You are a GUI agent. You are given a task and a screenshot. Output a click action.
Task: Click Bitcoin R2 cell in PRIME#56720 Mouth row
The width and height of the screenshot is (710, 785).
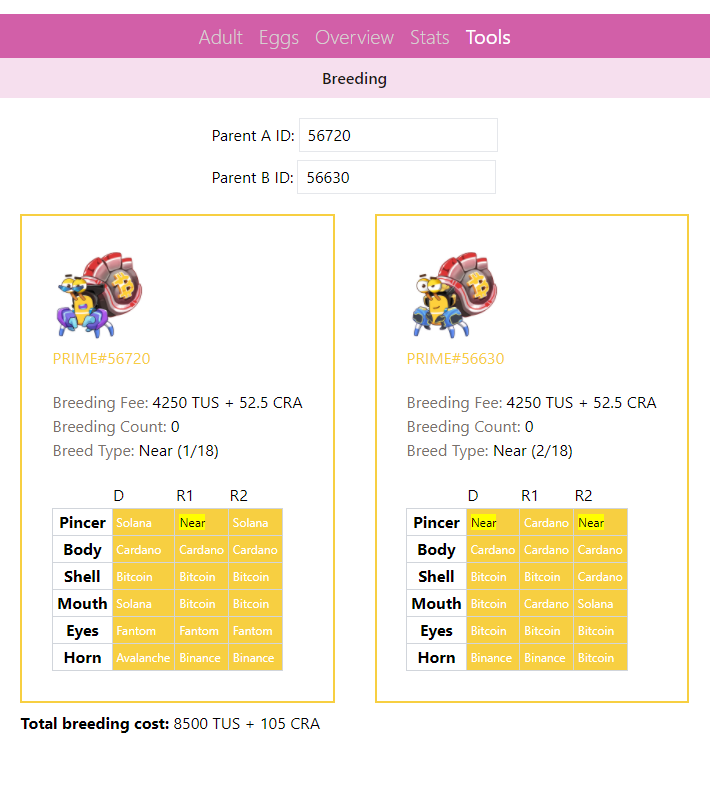pos(255,603)
